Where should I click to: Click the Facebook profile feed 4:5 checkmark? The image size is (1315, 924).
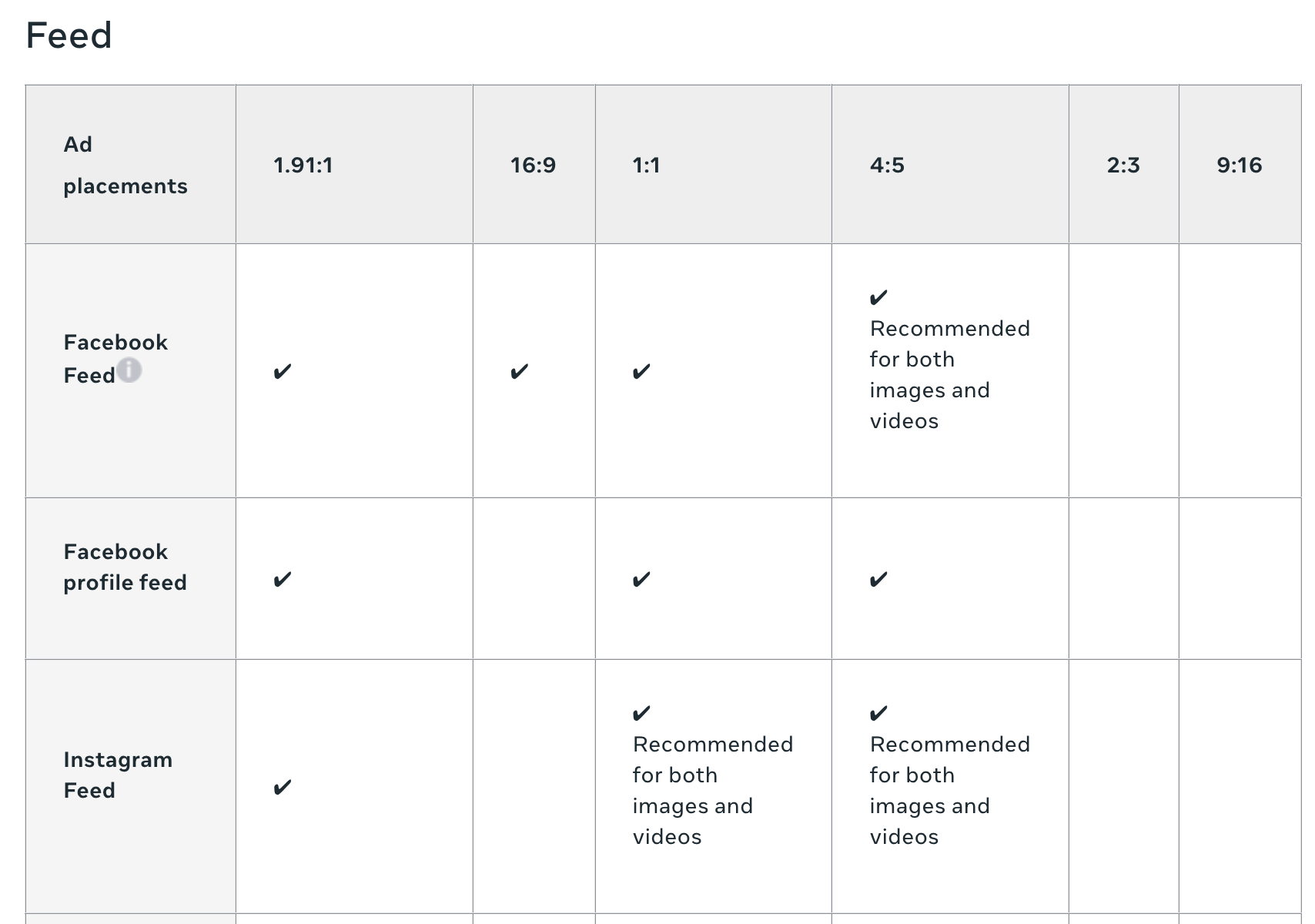(878, 579)
